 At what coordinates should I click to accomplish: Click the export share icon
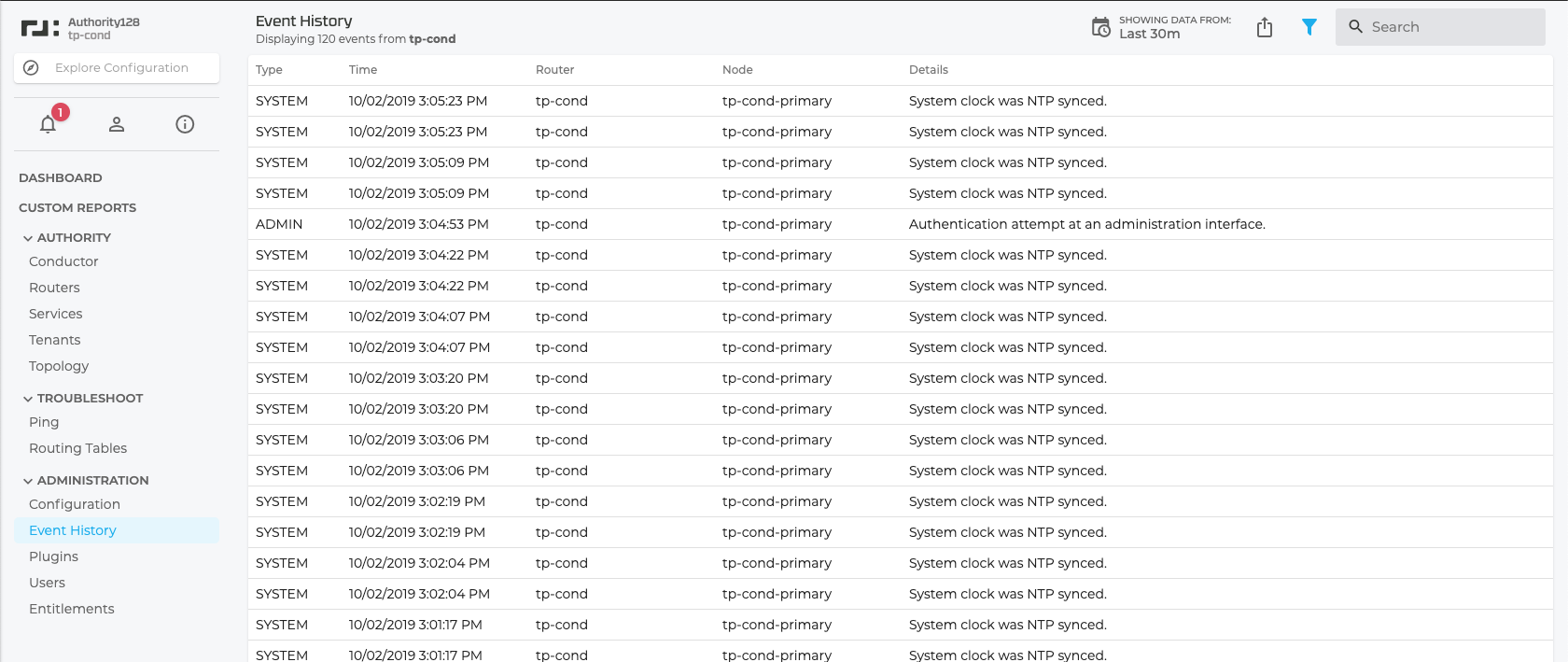coord(1265,28)
